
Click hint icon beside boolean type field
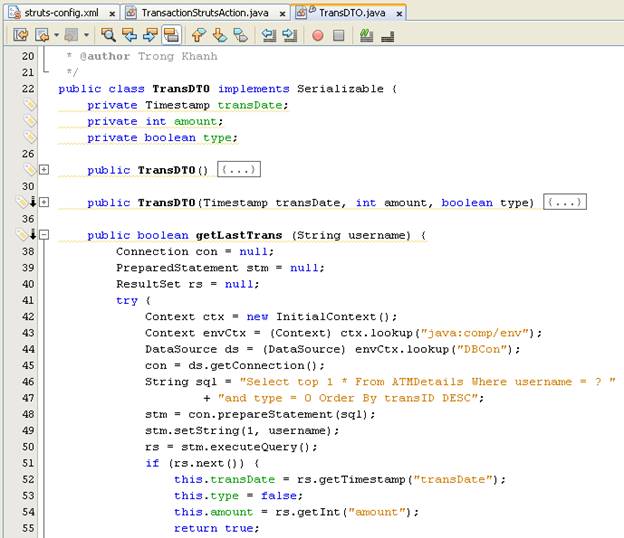click(x=29, y=137)
